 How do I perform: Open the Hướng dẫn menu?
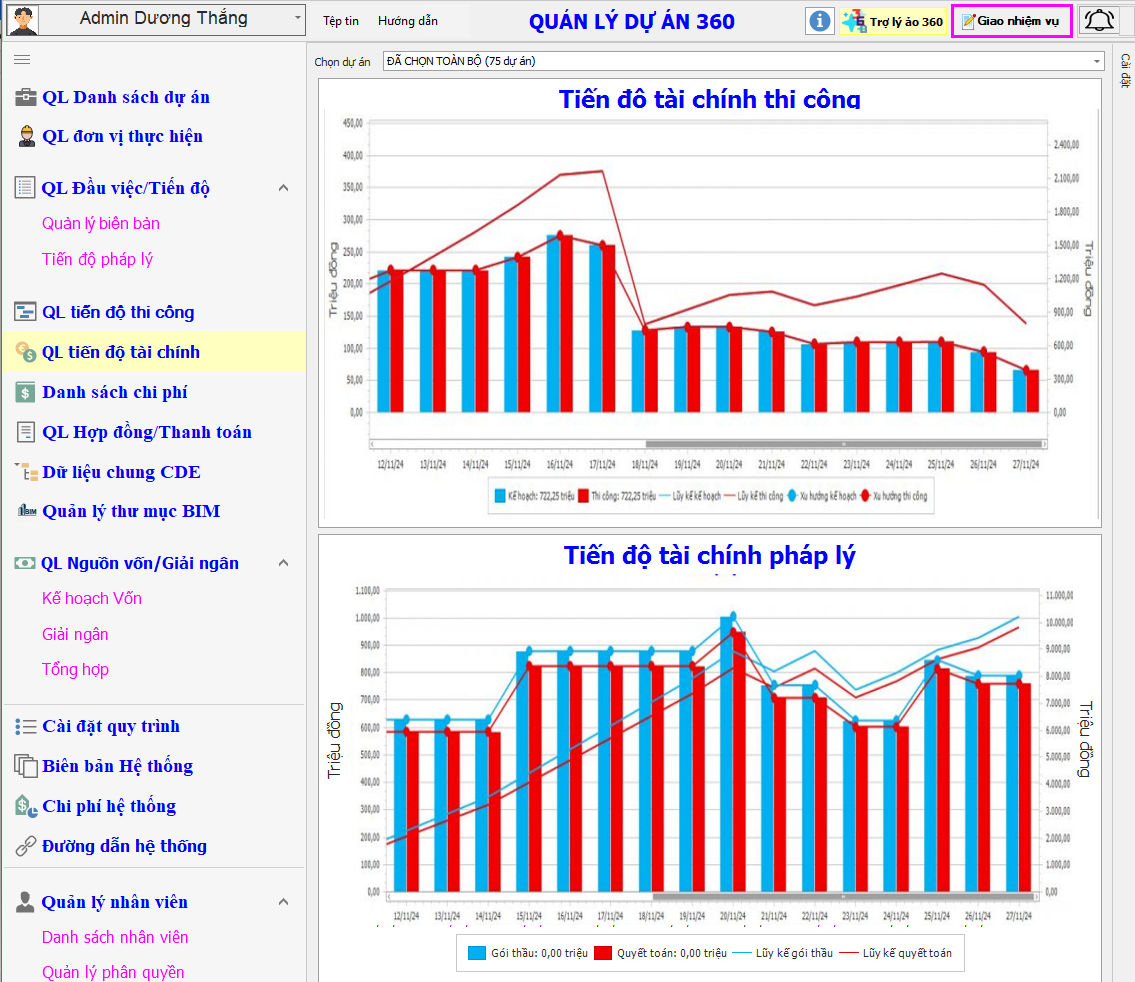point(408,21)
